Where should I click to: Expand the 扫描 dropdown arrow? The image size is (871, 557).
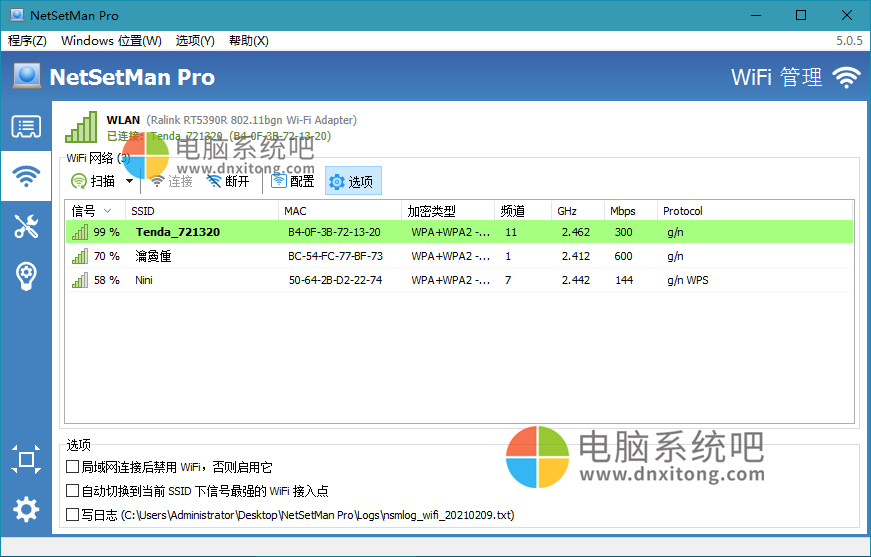click(129, 181)
